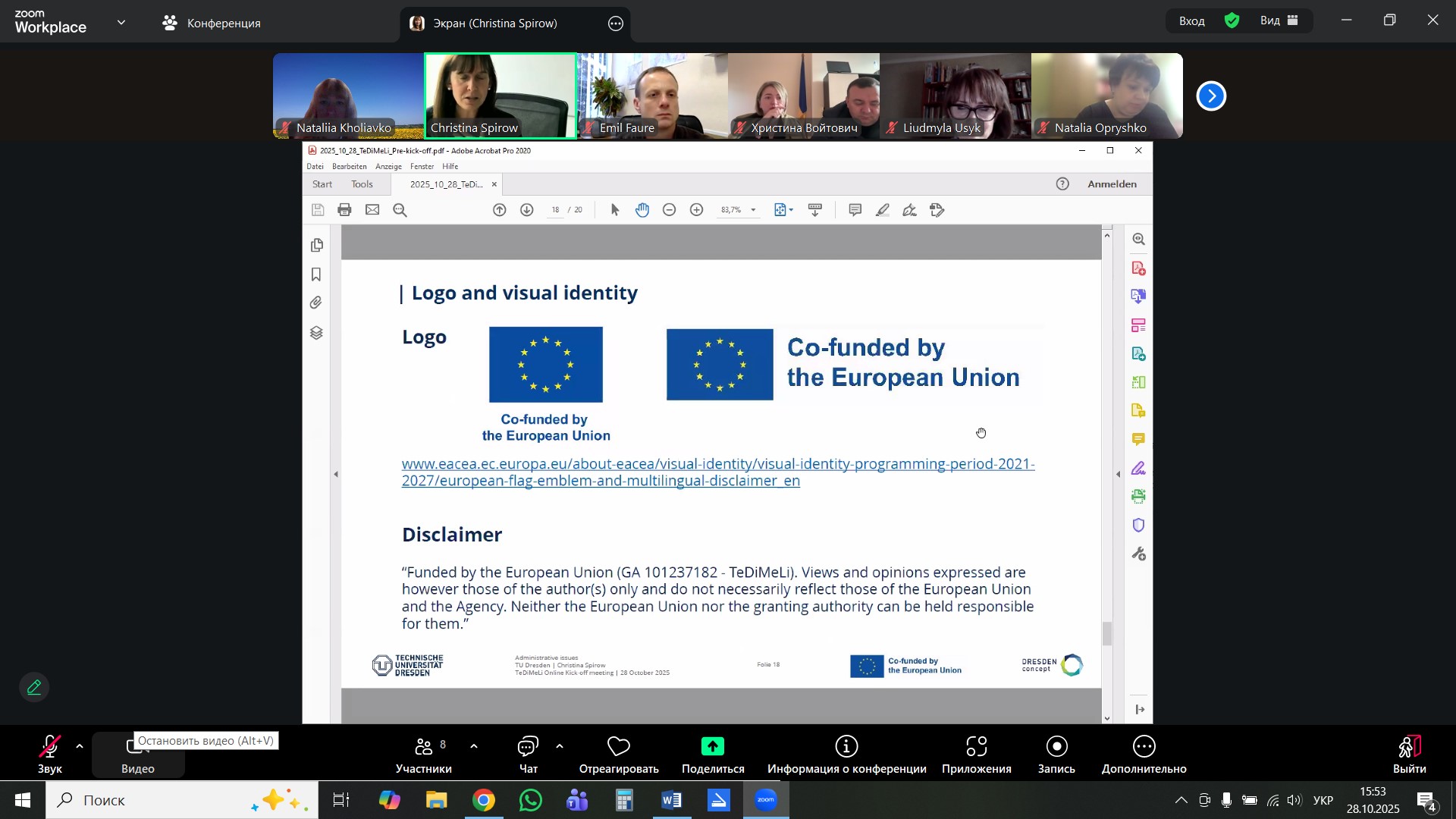Open the shared screen options ellipsis menu
The width and height of the screenshot is (1456, 819).
[x=616, y=24]
